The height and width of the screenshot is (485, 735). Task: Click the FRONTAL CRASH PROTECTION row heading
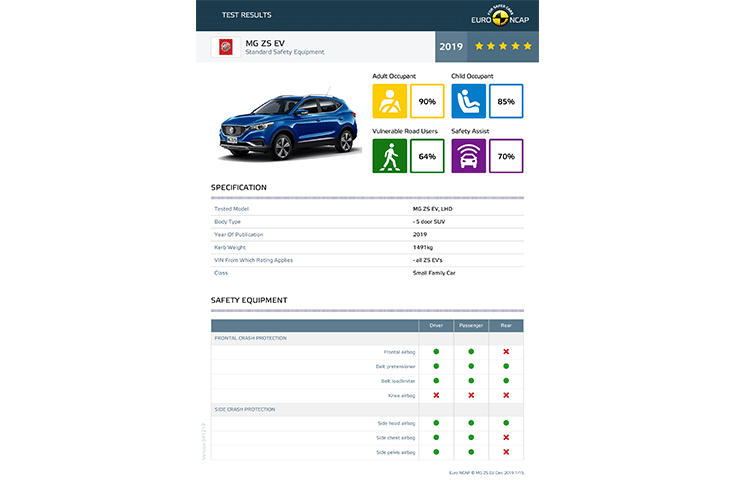(250, 338)
